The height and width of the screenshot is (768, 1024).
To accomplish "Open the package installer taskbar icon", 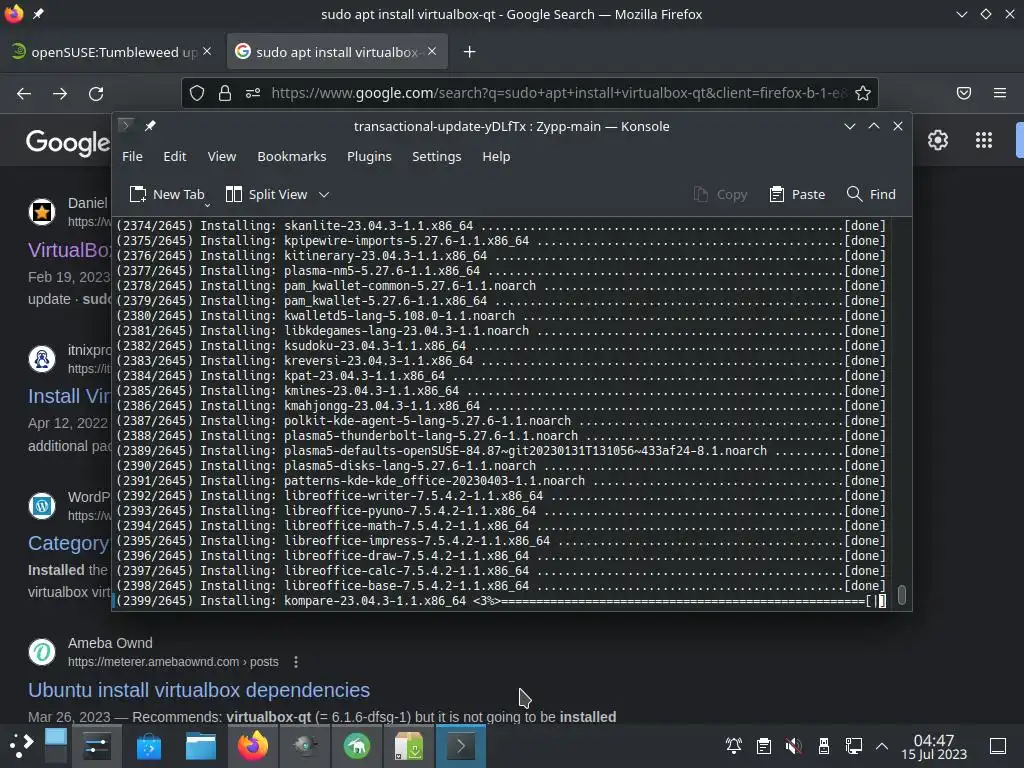I will coord(409,746).
